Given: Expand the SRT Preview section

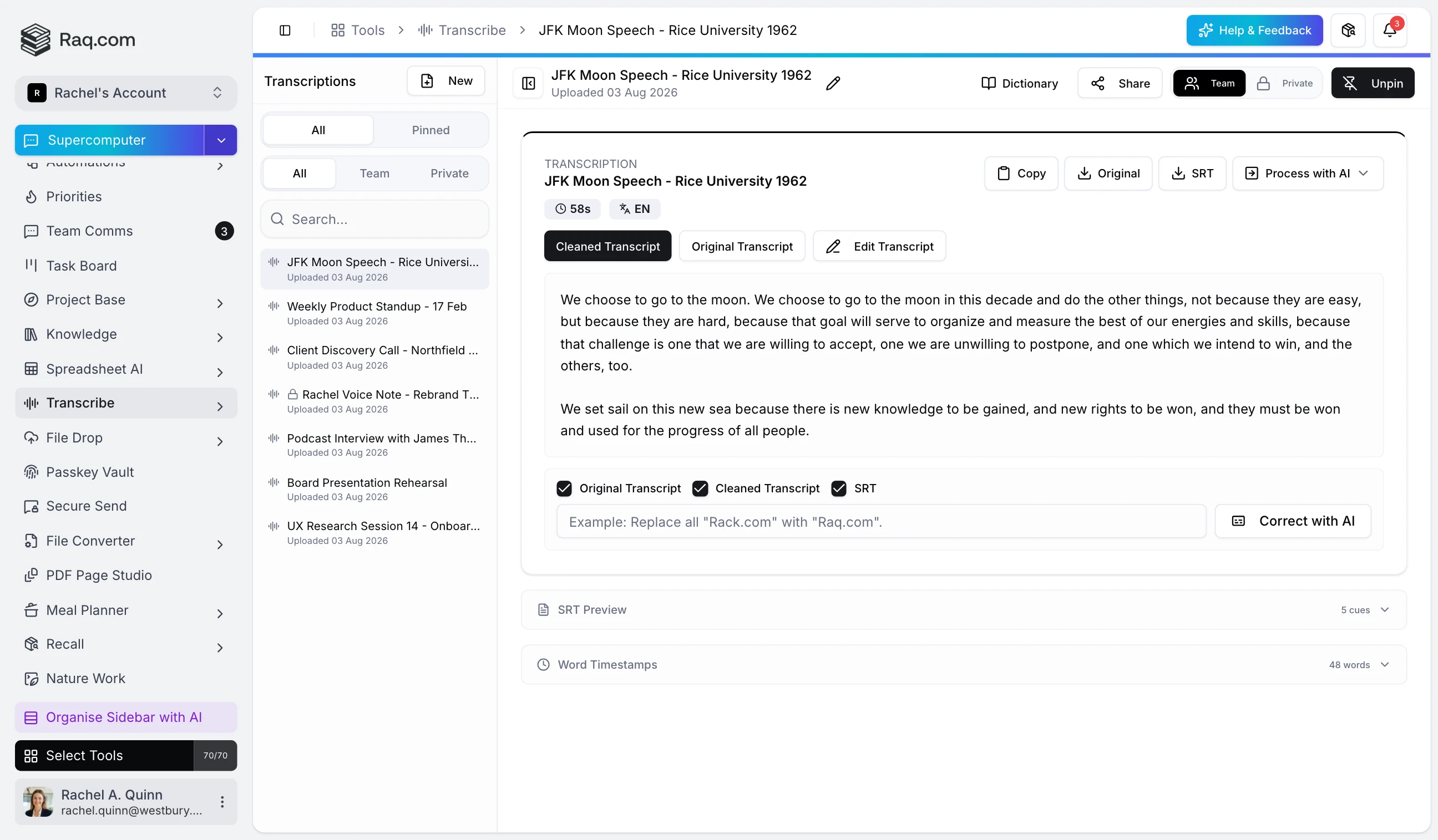Looking at the screenshot, I should pos(963,609).
